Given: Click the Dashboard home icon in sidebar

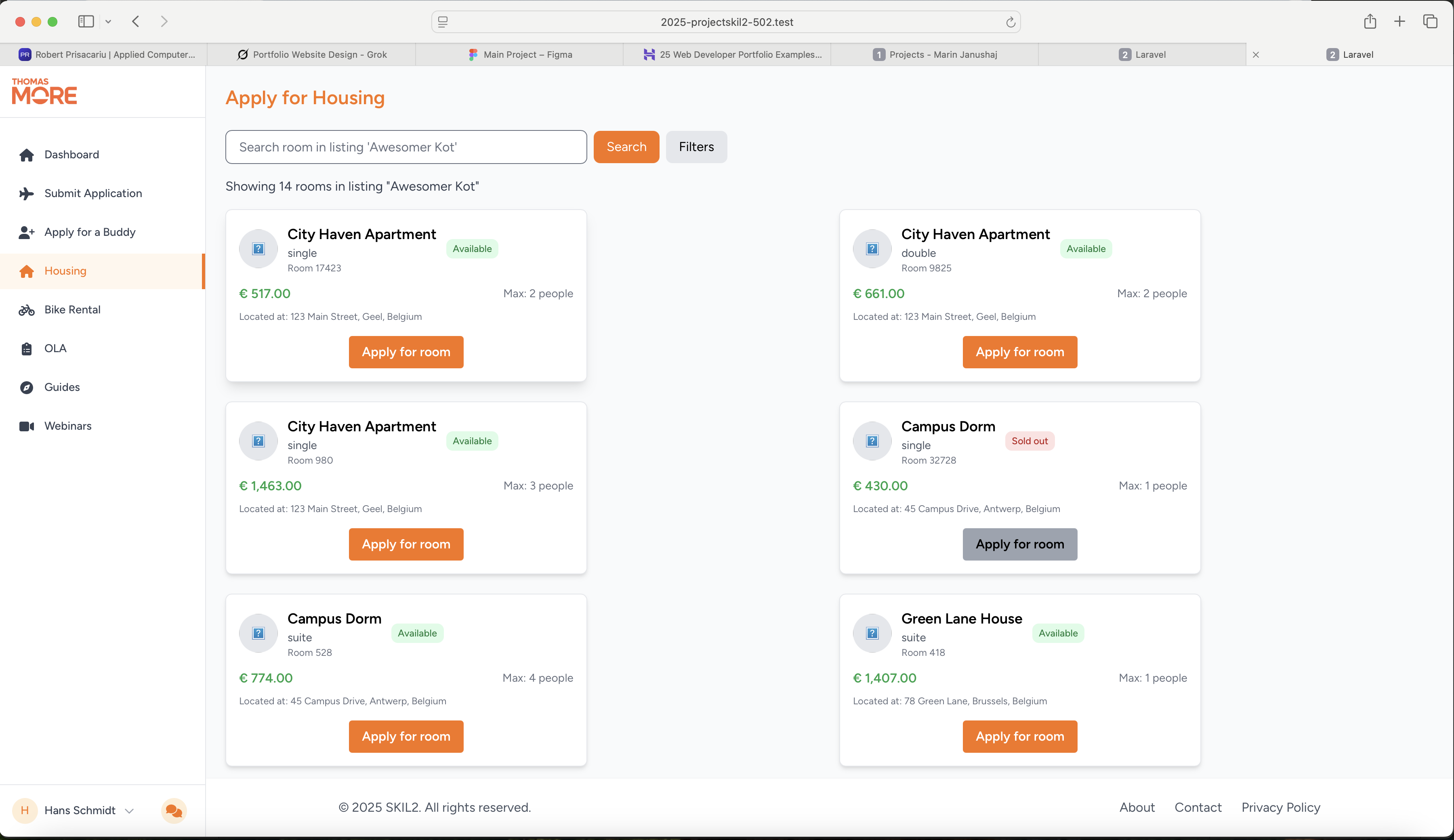Looking at the screenshot, I should [x=27, y=155].
